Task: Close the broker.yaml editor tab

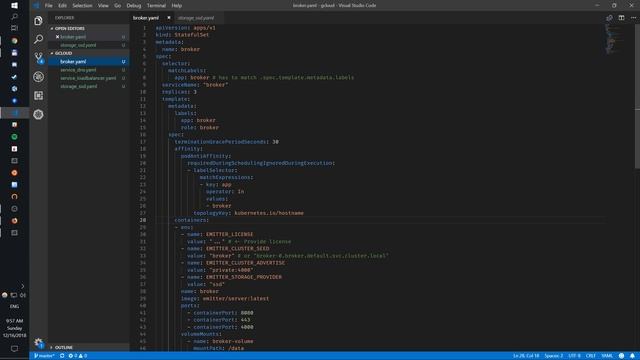Action: pos(169,18)
